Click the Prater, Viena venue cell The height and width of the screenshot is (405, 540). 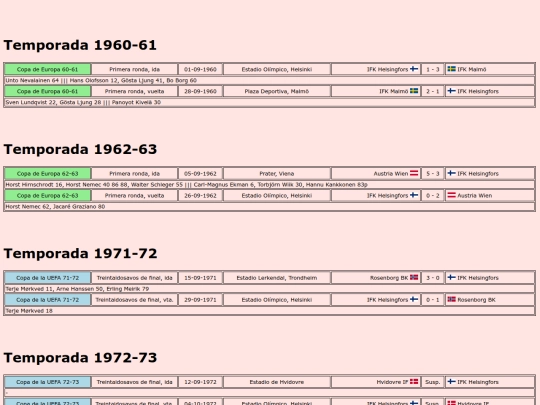coord(277,174)
